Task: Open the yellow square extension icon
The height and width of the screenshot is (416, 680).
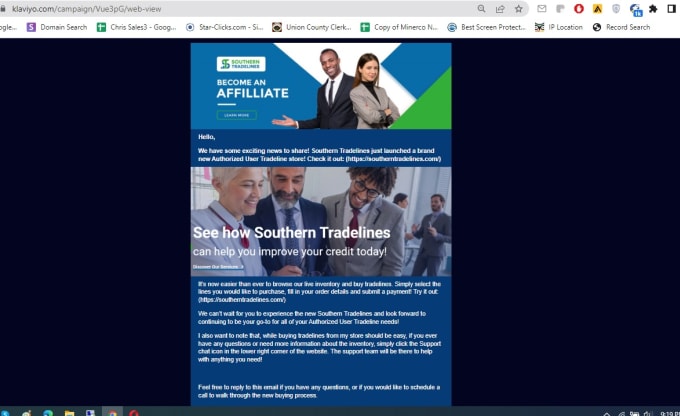Action: point(598,8)
